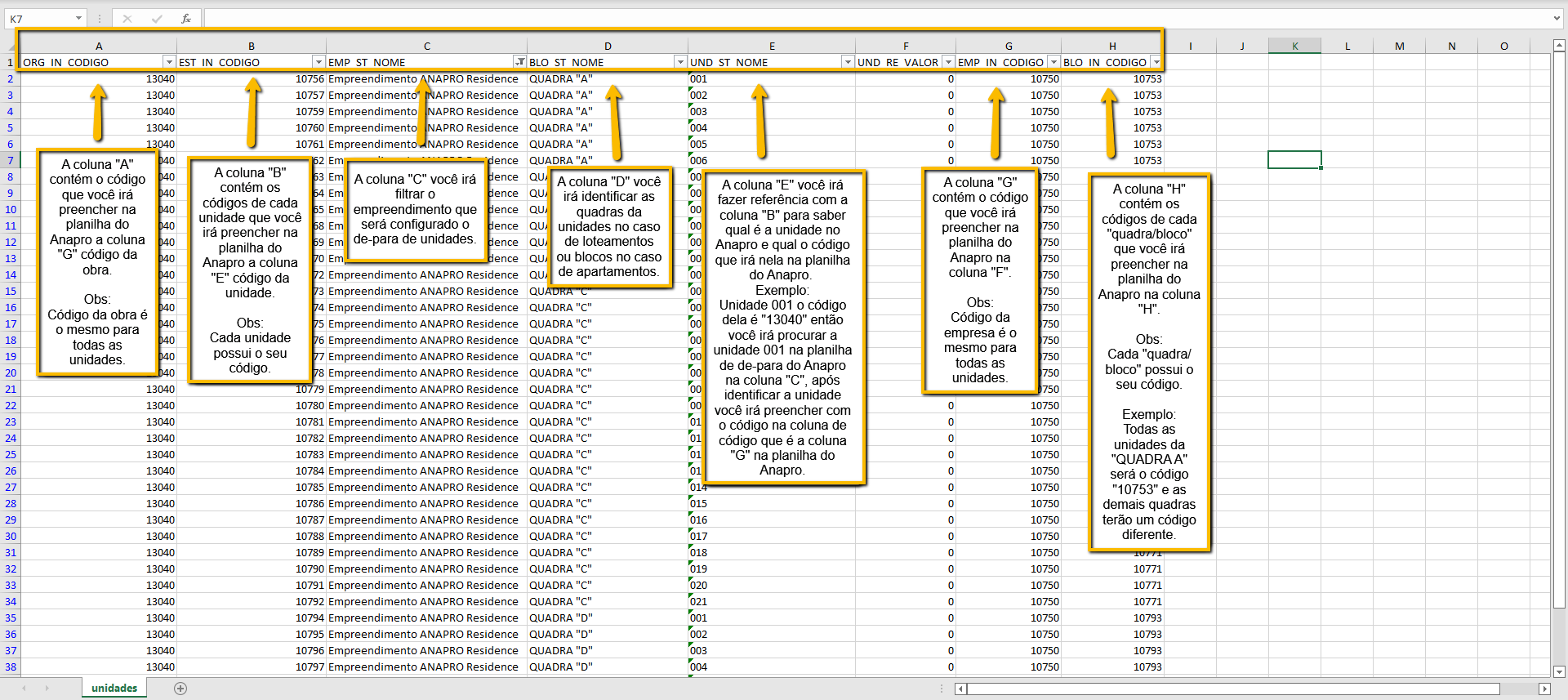Open the UND_RE_VALOR filter arrow
Viewport: 1568px width, 700px height.
pos(948,62)
